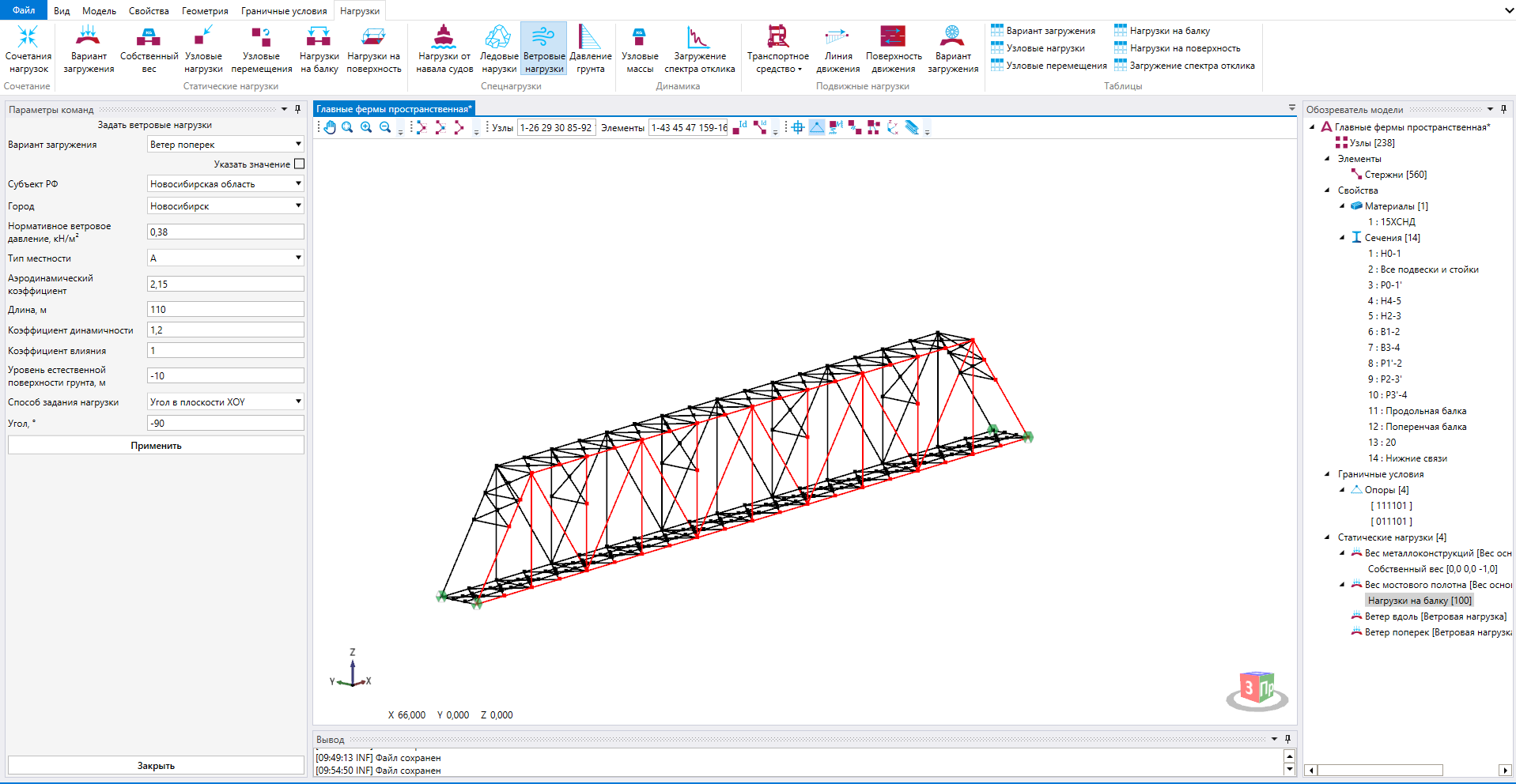
Task: Click the Угол input field
Action: pyautogui.click(x=225, y=423)
